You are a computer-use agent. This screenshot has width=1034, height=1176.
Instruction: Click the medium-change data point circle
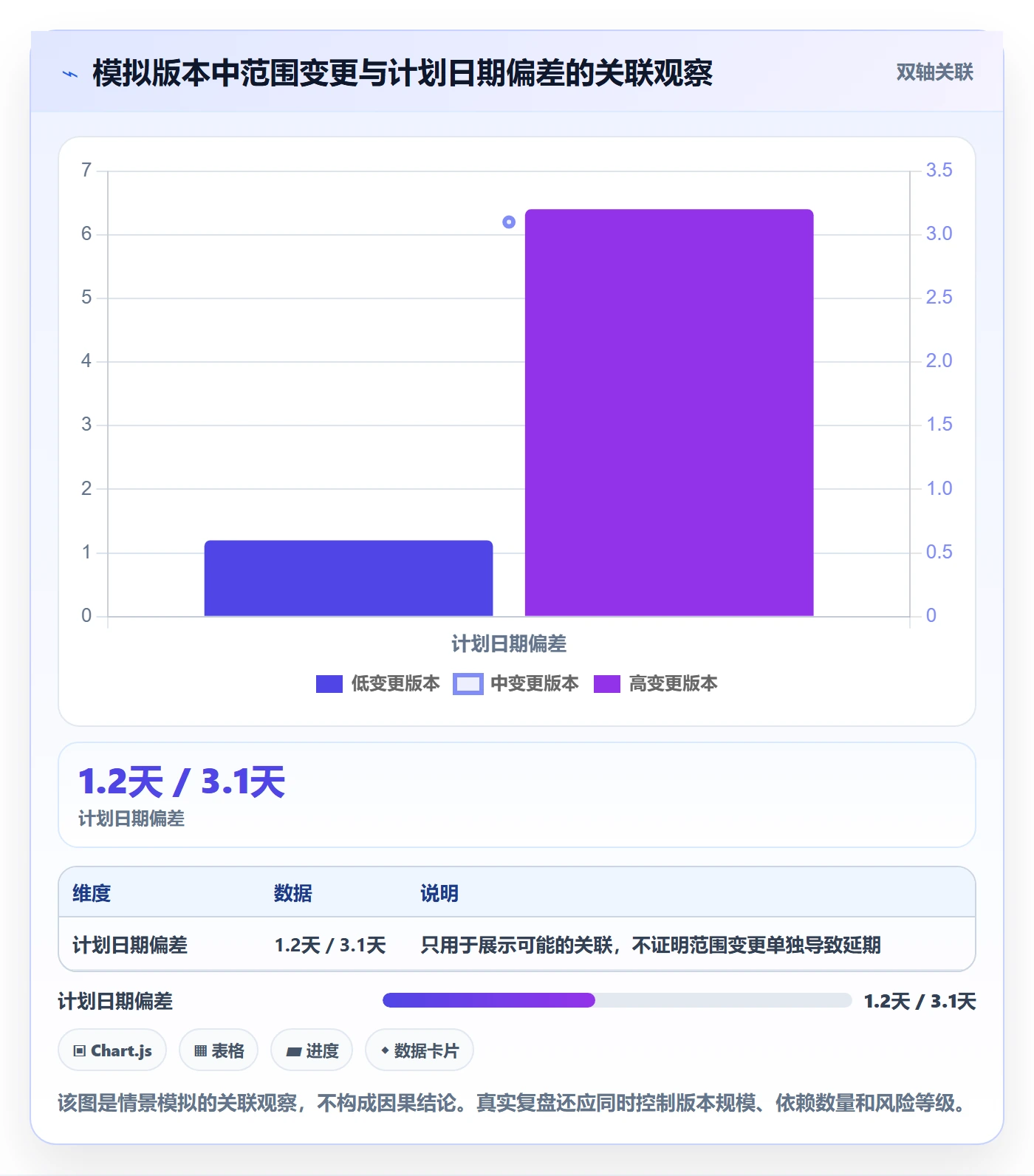tap(509, 222)
